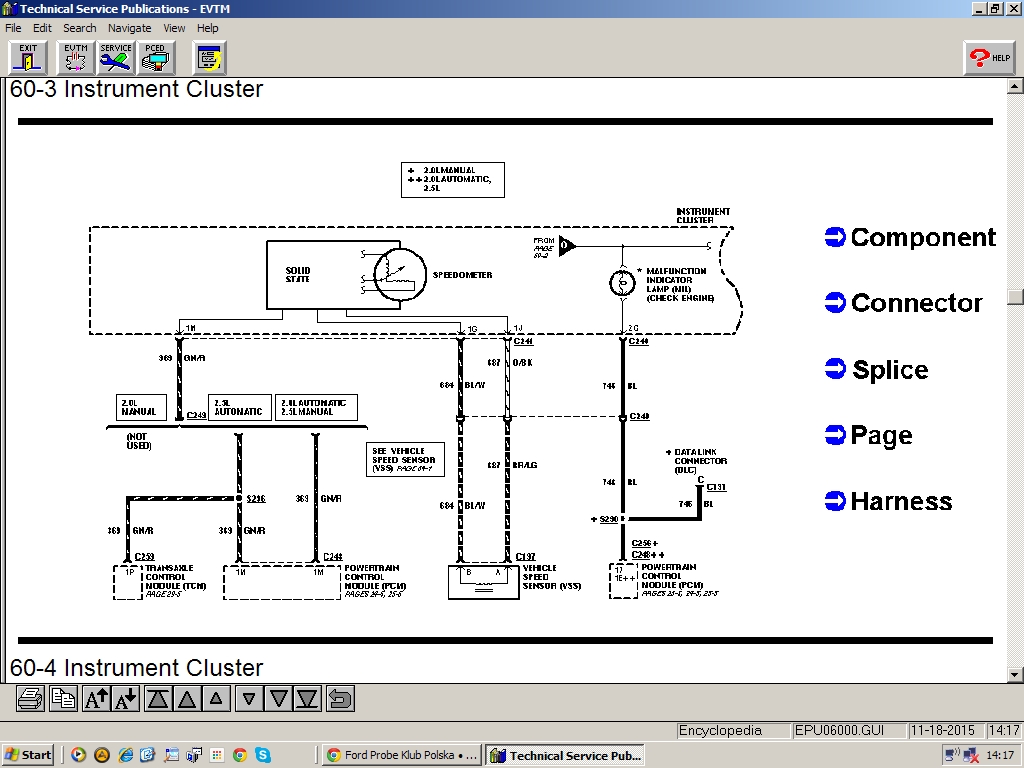Print the diagram using the printer icon
This screenshot has height=768, width=1024.
pyautogui.click(x=30, y=699)
